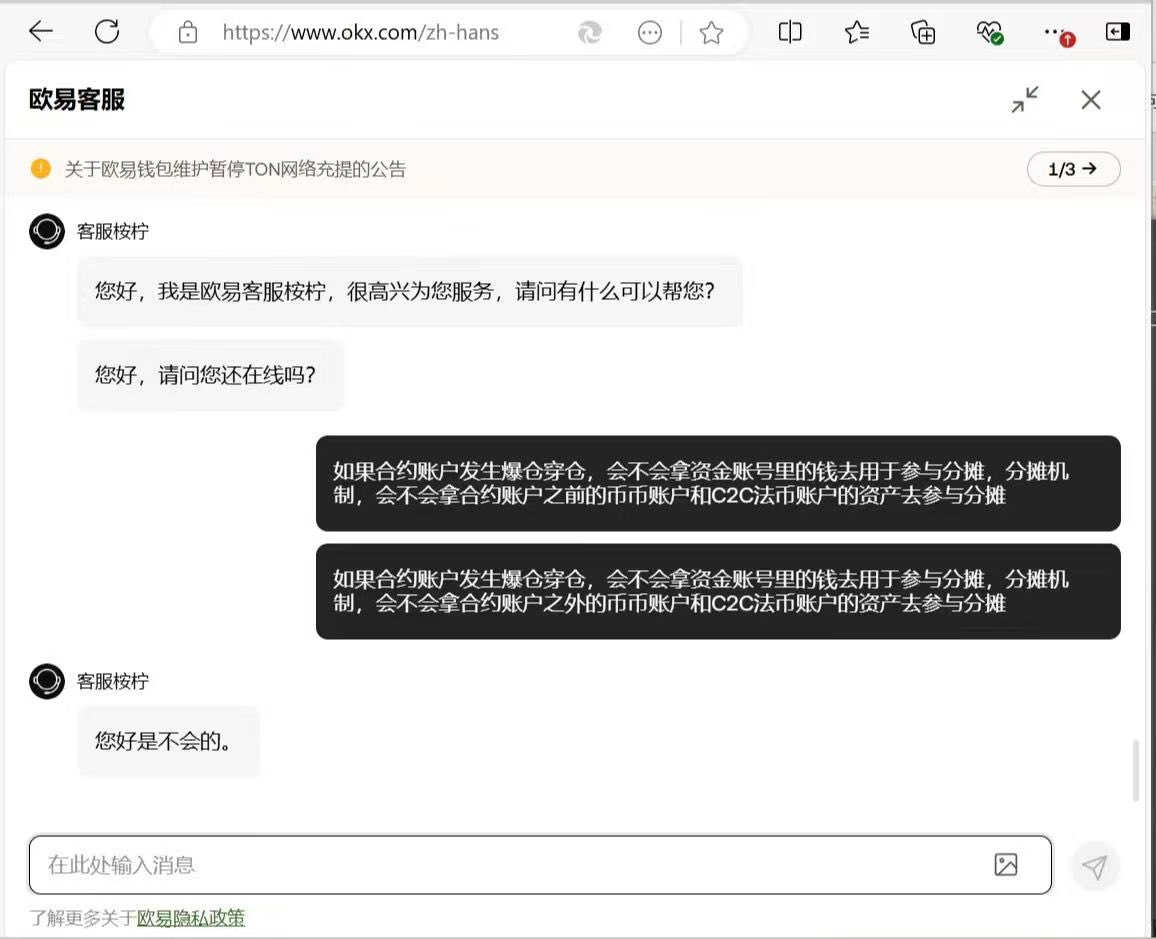Open browser essentials heart icon

989,32
